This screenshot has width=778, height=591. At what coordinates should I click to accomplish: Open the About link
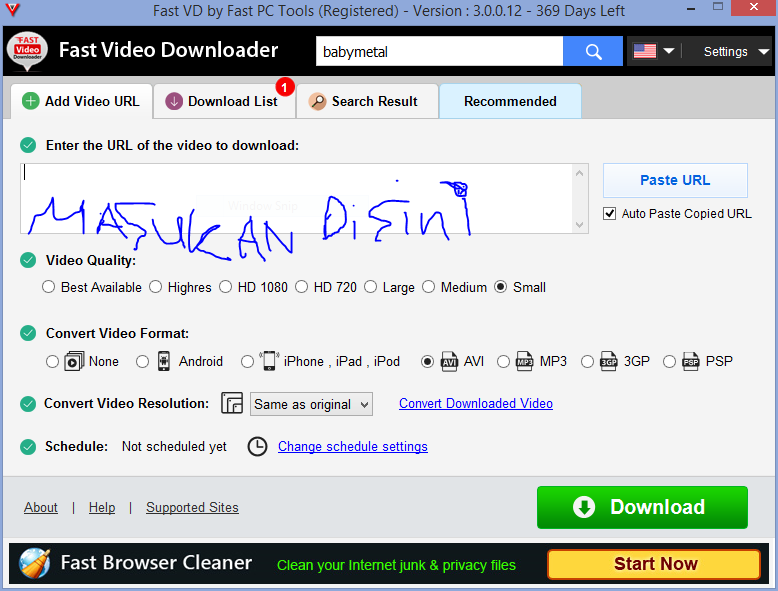pos(41,507)
